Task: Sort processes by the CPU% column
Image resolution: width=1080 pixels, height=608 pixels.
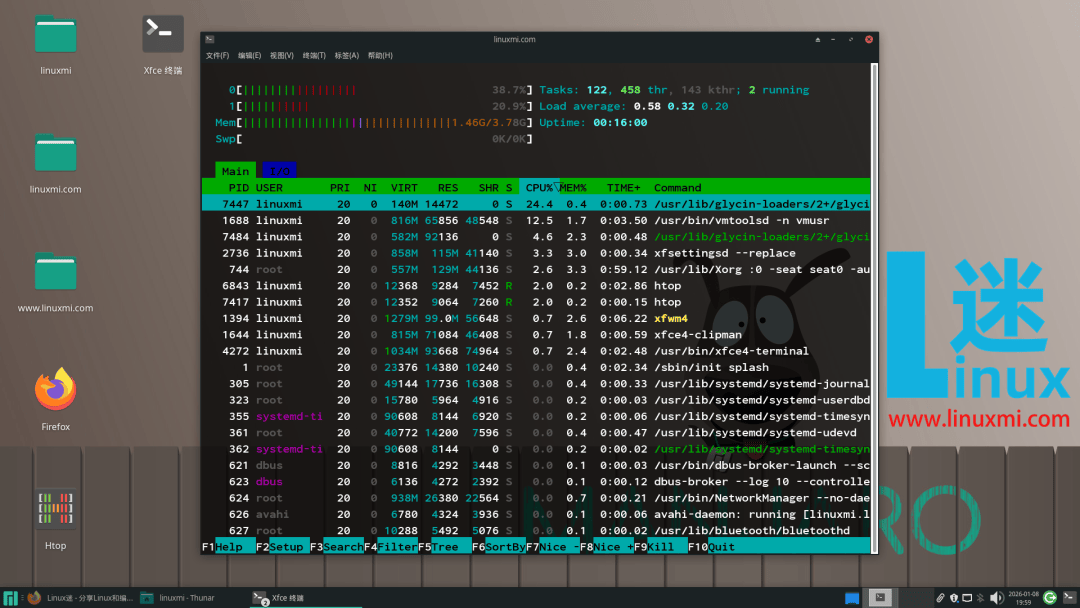Action: click(539, 187)
